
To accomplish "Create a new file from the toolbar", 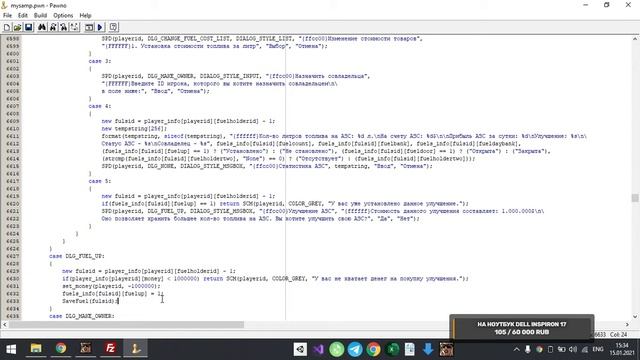I will 7,27.
